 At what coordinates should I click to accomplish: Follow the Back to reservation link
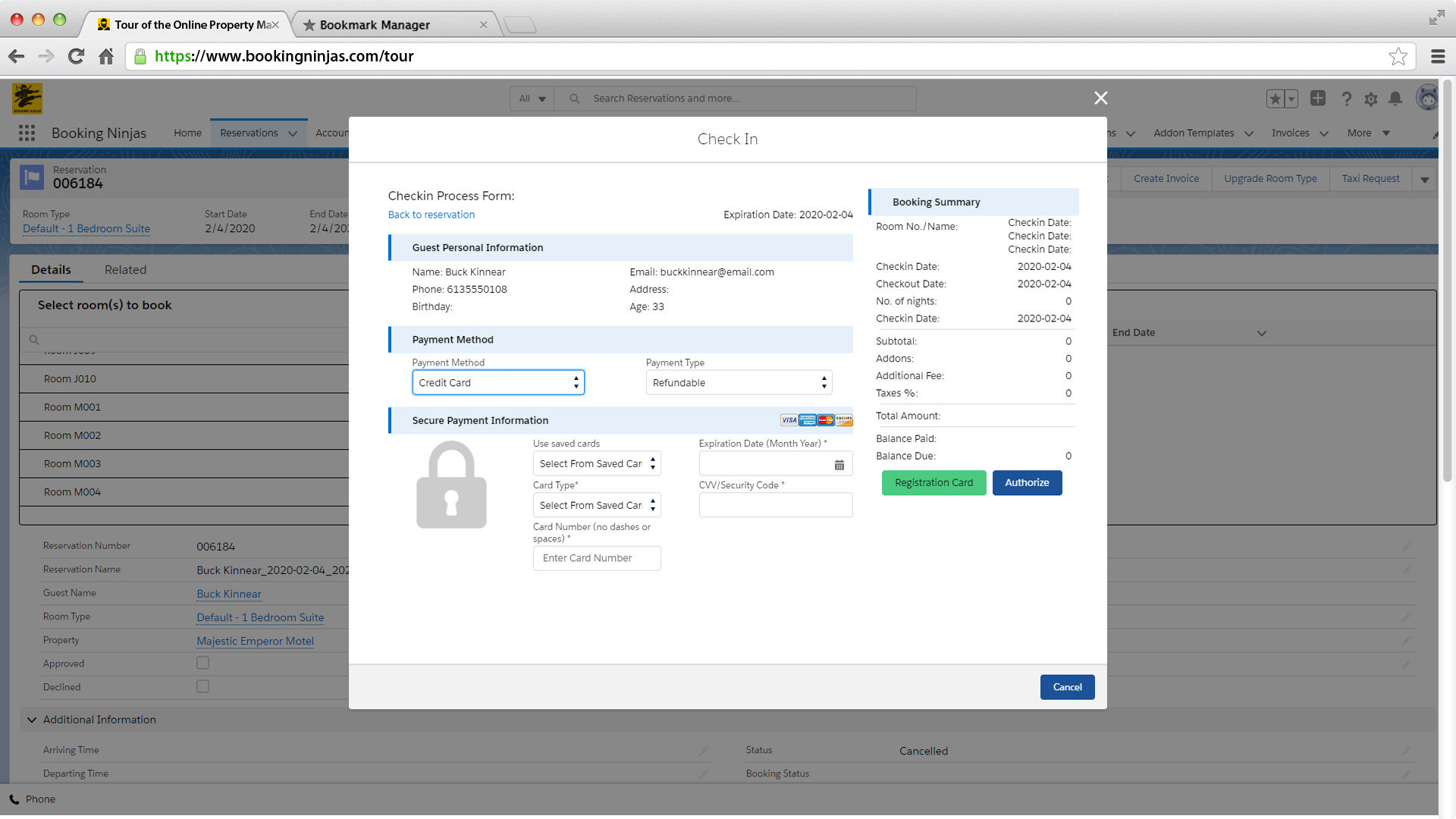(x=431, y=215)
